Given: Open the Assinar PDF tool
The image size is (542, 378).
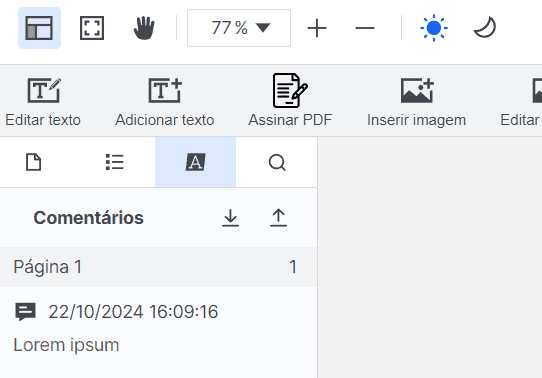Looking at the screenshot, I should point(290,101).
